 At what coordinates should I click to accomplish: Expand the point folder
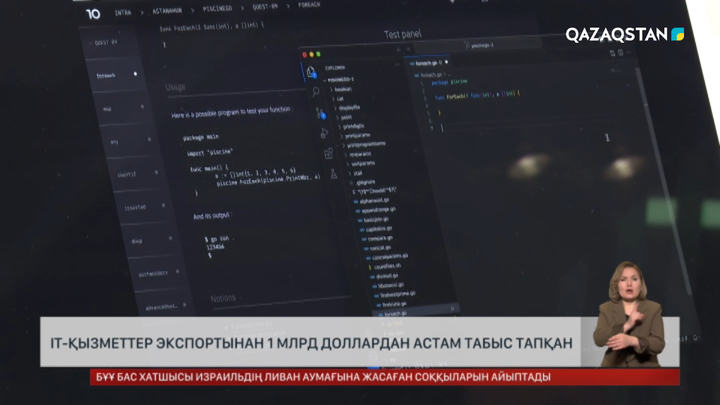(345, 118)
